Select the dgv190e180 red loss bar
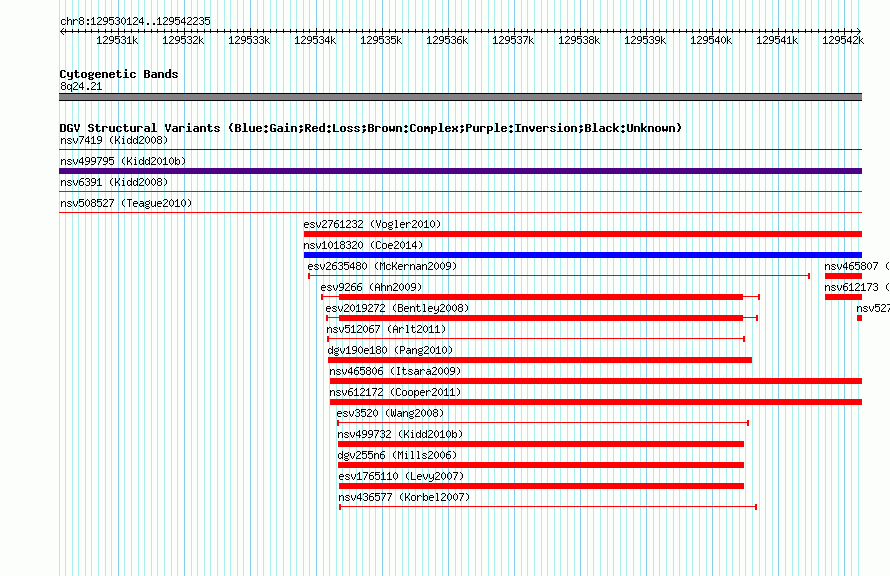 [x=540, y=360]
